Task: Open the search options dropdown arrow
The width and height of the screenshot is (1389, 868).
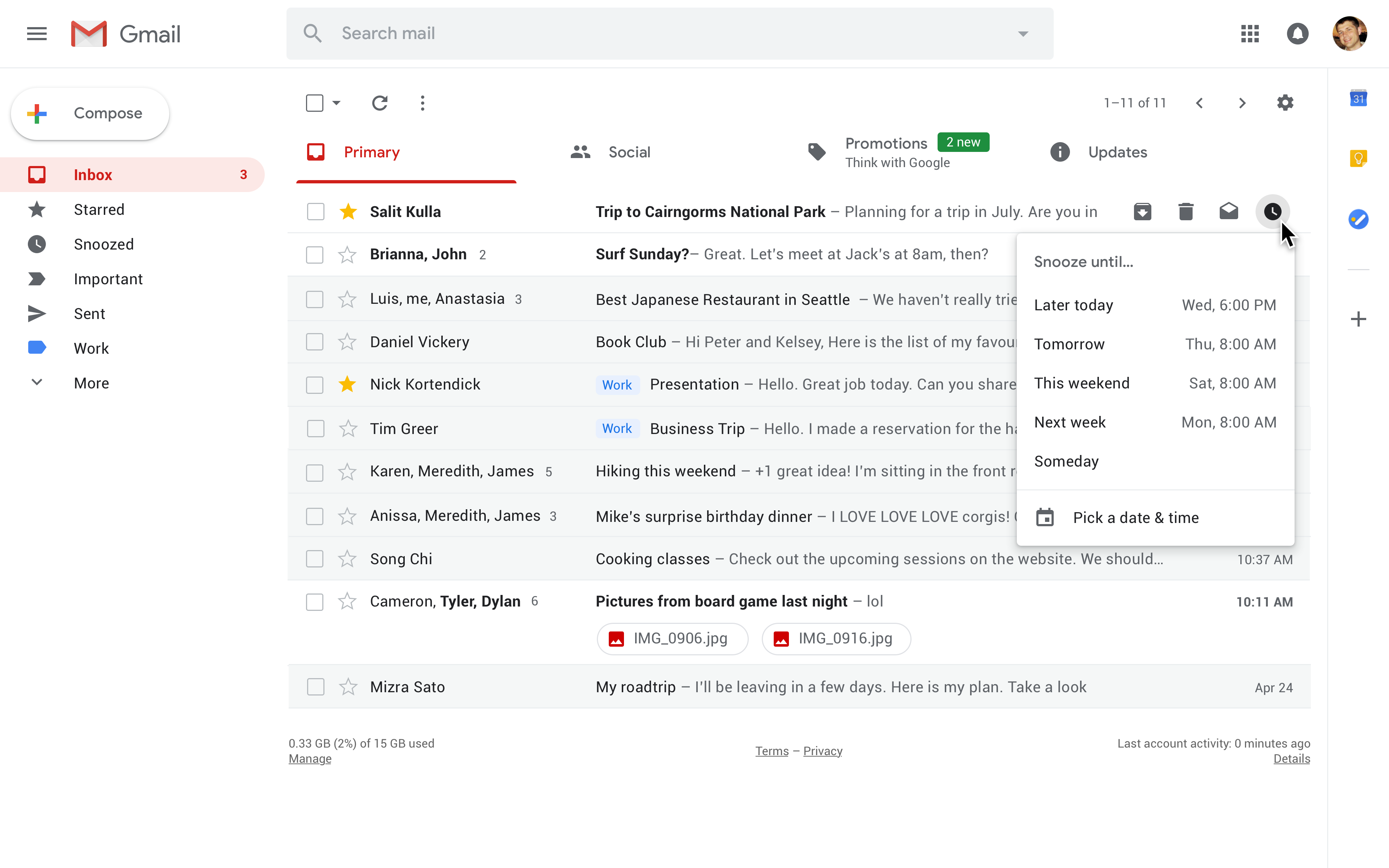Action: coord(1023,33)
